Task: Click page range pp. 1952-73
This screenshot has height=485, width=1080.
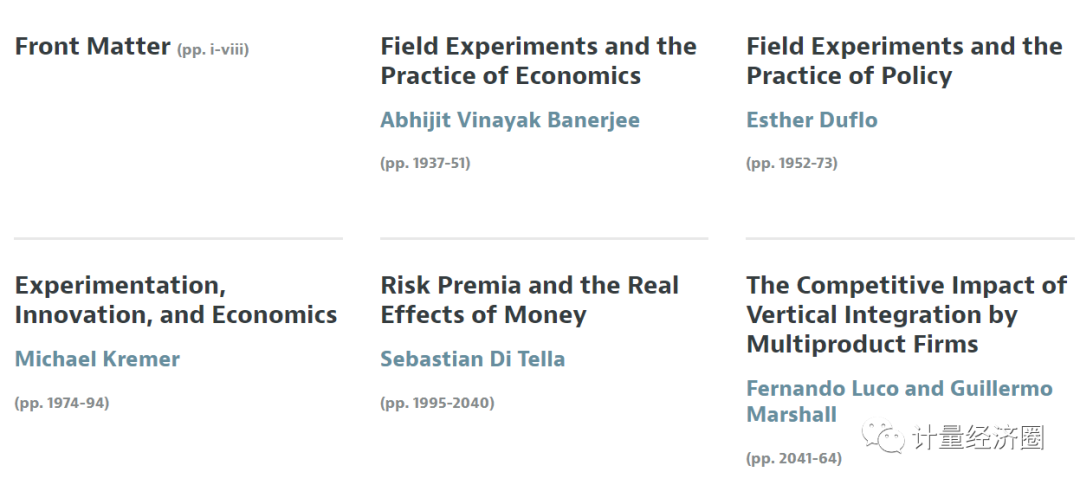Action: 791,163
